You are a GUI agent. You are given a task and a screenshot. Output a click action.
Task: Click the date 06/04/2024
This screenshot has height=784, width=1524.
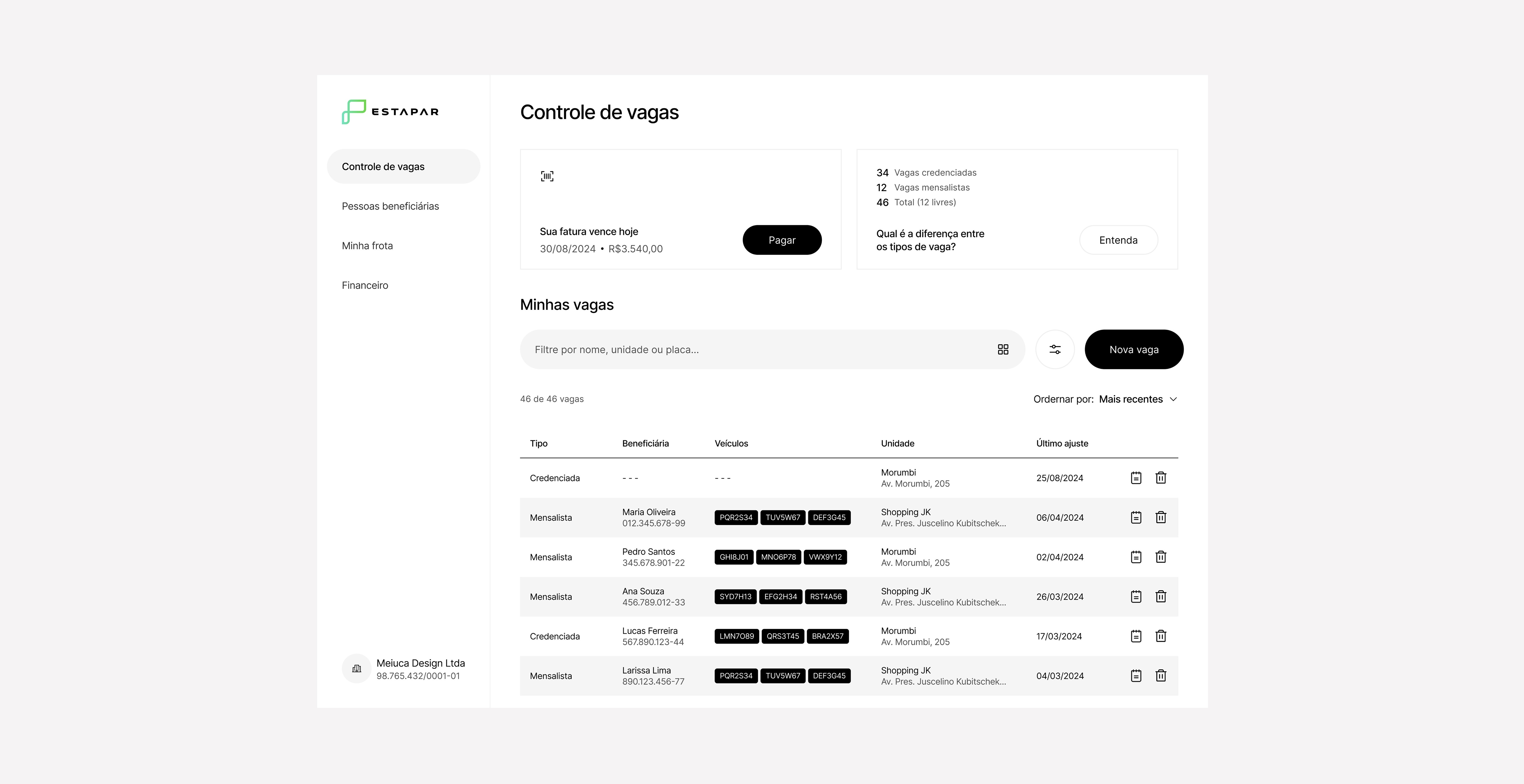pyautogui.click(x=1060, y=517)
